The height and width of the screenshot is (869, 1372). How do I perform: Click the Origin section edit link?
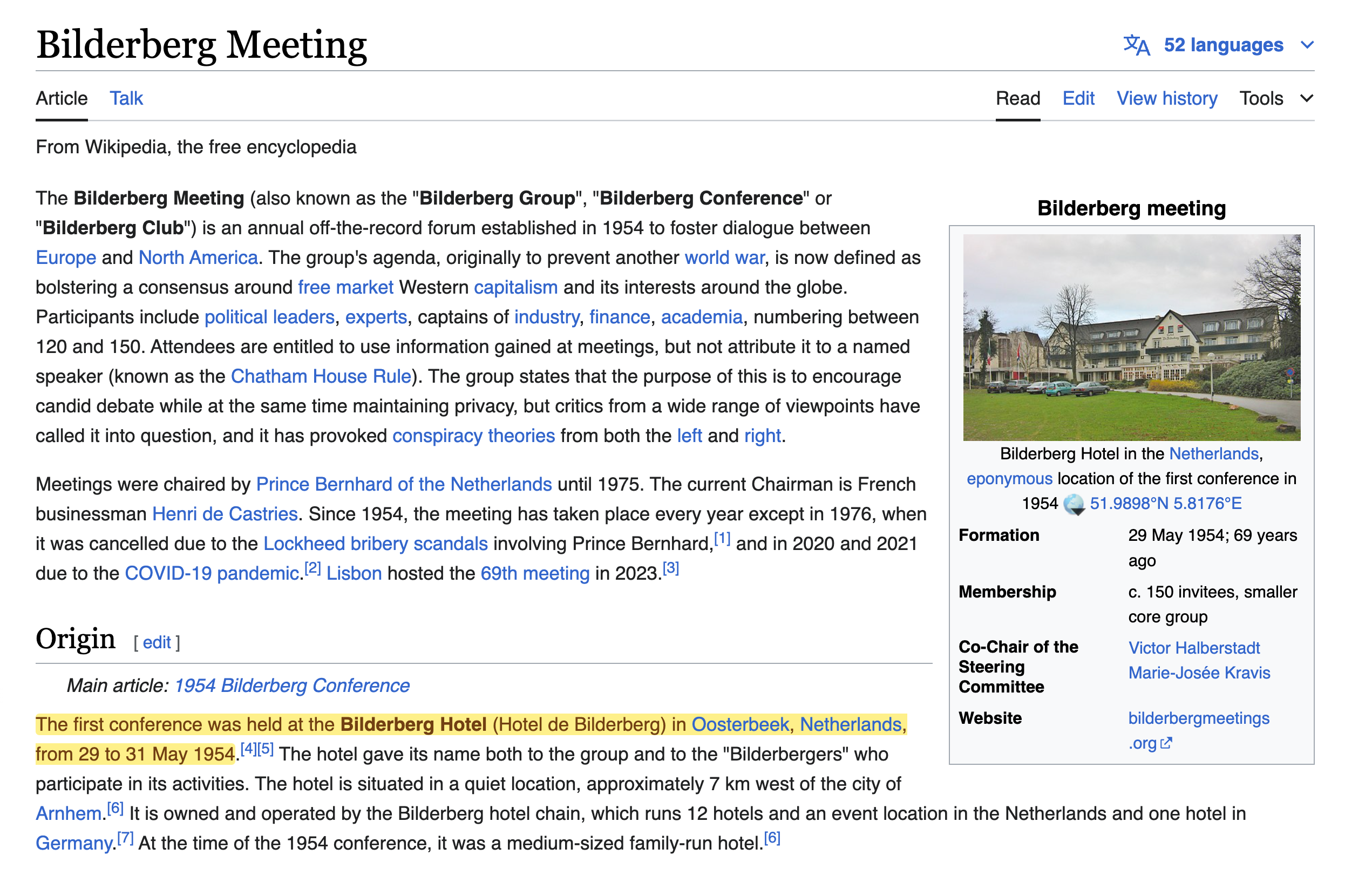(x=157, y=643)
